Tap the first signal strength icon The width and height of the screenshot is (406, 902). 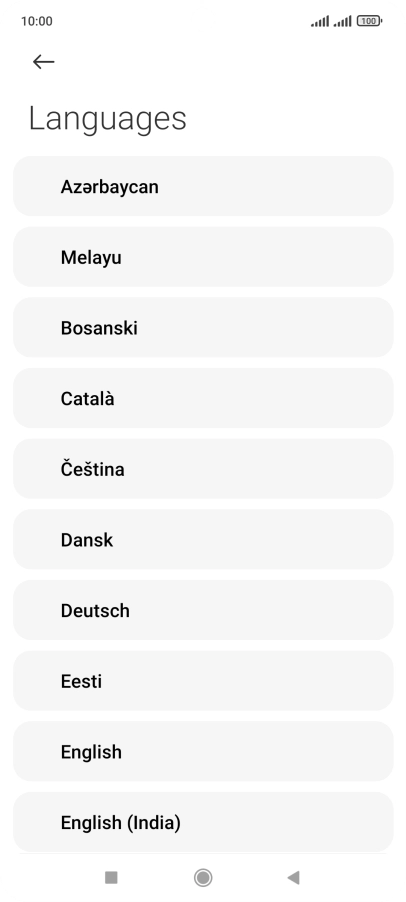320,21
